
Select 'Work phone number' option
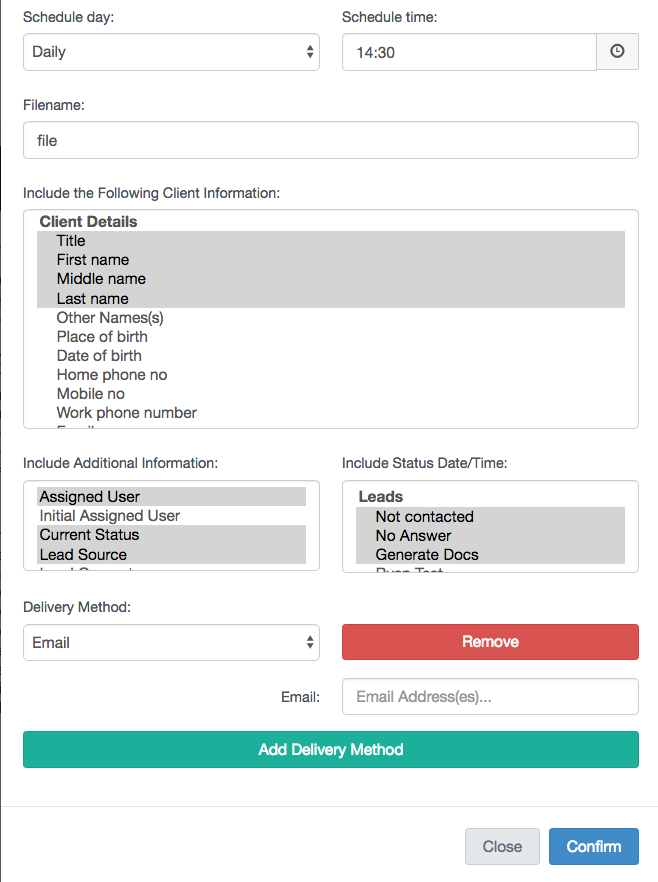(127, 413)
